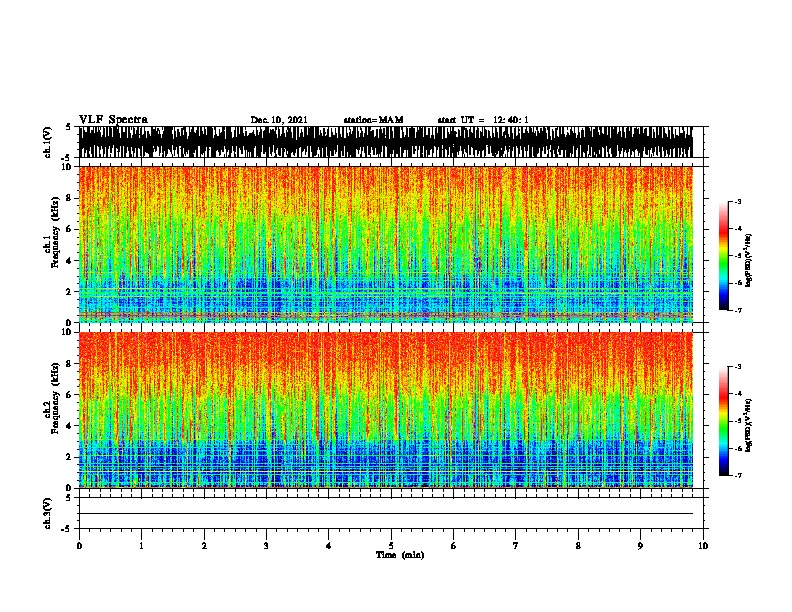Click time axis tick label "4"
The image size is (792, 612).
[328, 546]
